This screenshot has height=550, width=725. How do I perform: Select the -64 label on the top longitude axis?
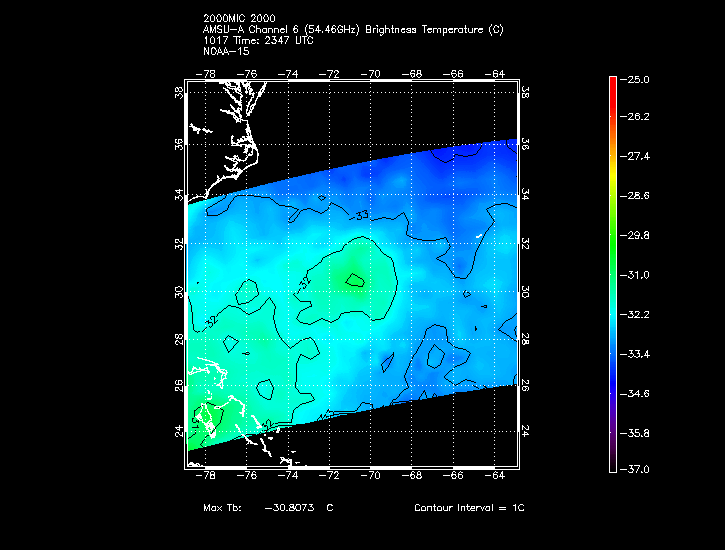(494, 74)
